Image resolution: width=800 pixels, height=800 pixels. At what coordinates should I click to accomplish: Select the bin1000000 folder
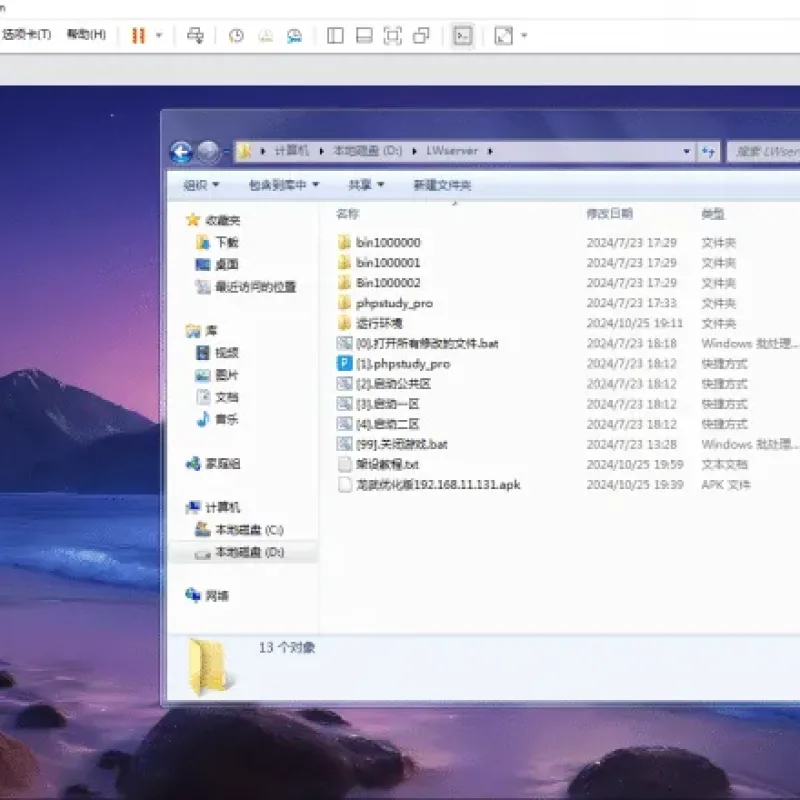click(x=388, y=242)
